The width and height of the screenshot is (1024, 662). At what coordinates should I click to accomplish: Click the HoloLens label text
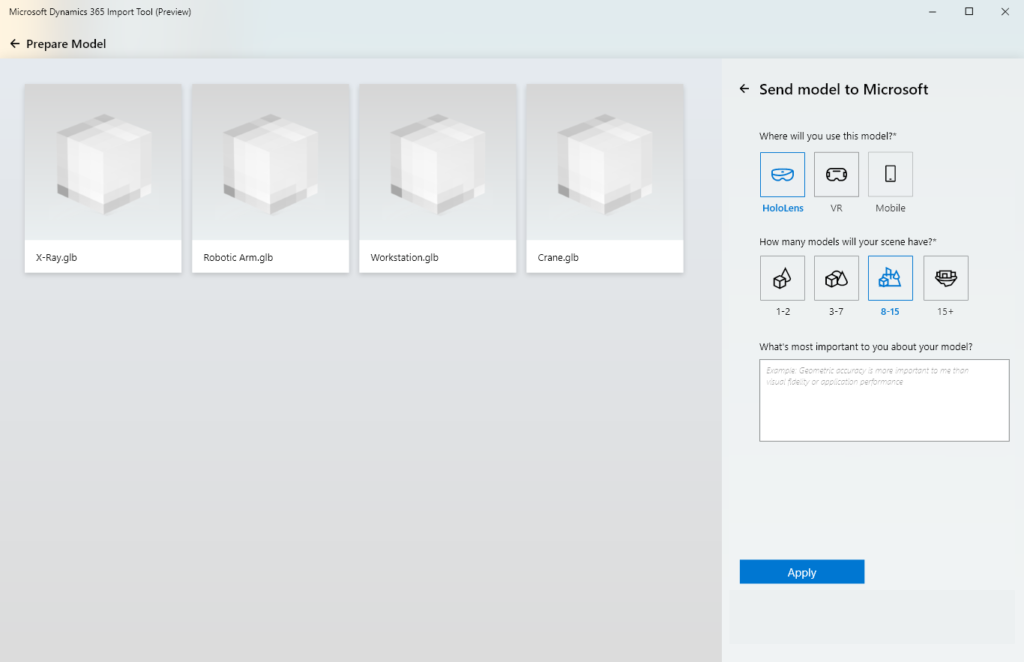click(x=782, y=208)
